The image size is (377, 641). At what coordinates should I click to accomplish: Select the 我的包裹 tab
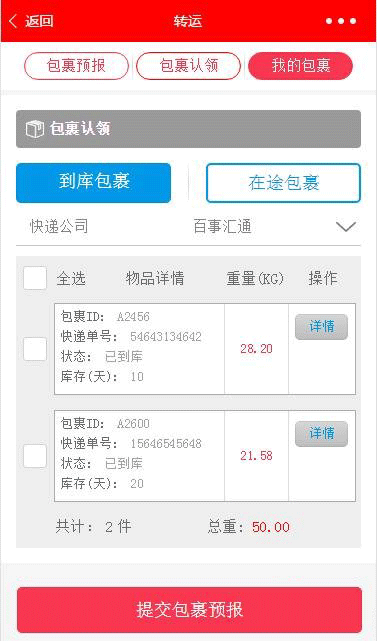tap(301, 66)
